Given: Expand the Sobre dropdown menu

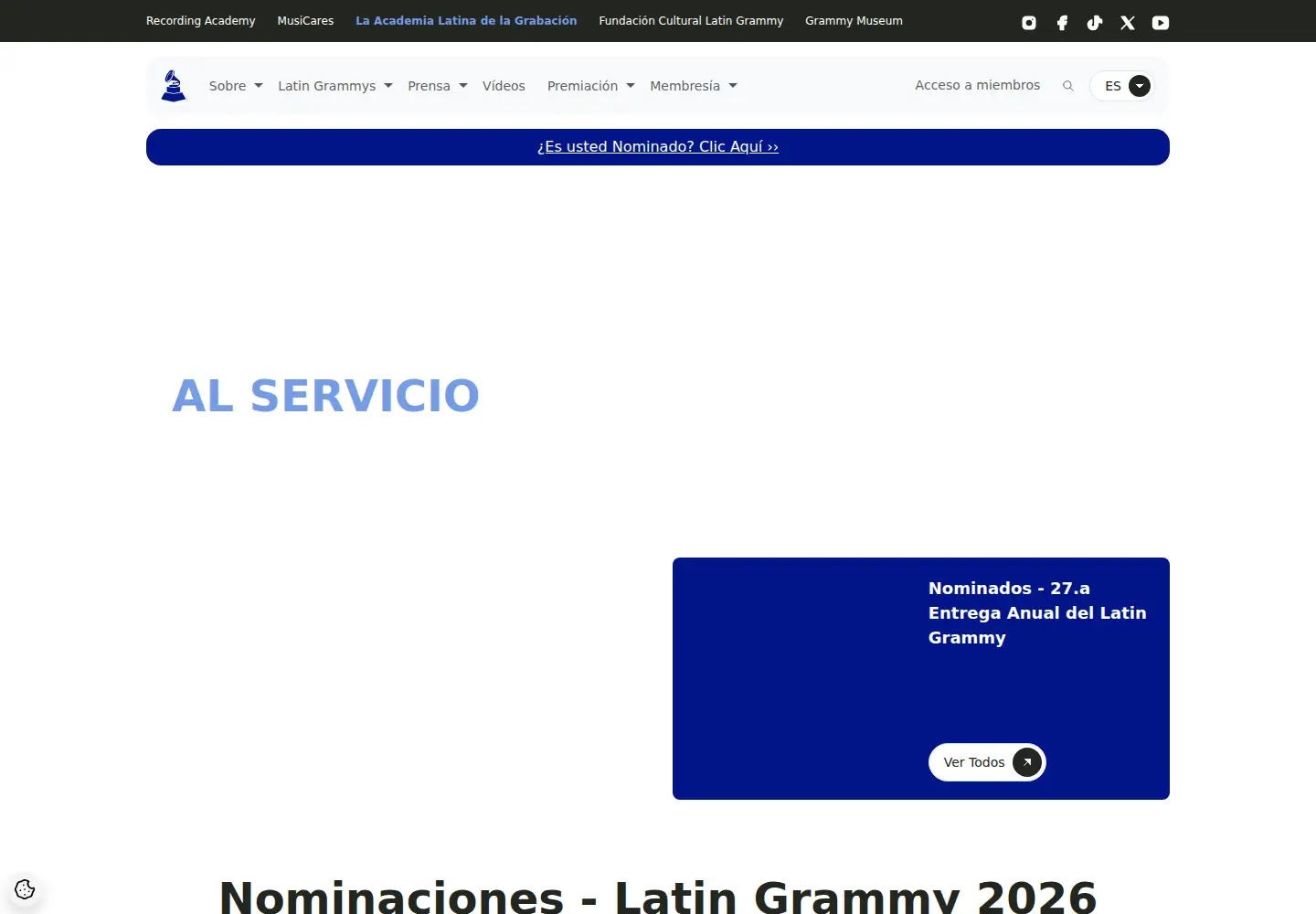Looking at the screenshot, I should pos(236,86).
